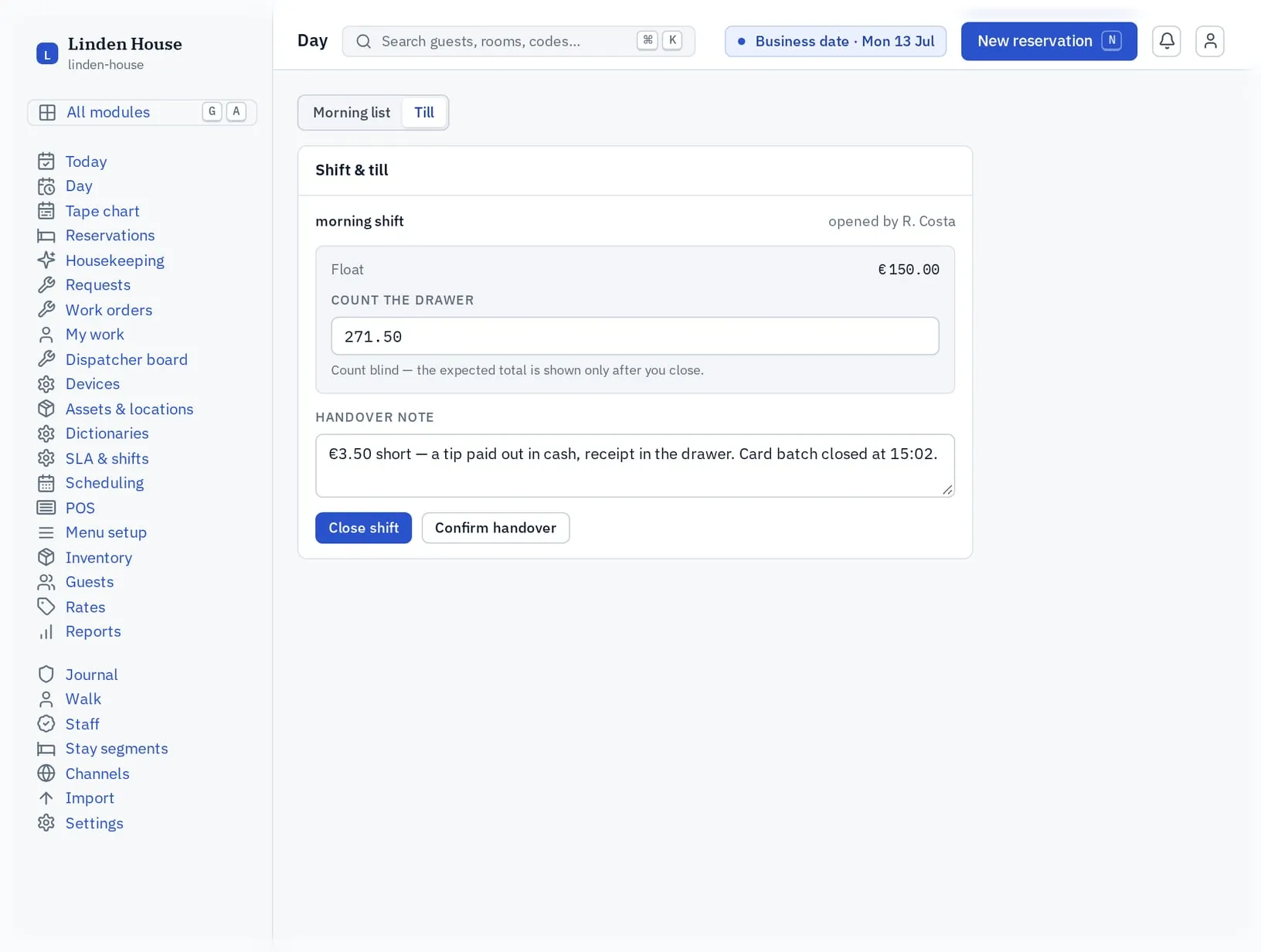Viewport: 1261px width, 952px height.
Task: Open Dictionaries in the sidebar
Action: [x=107, y=433]
